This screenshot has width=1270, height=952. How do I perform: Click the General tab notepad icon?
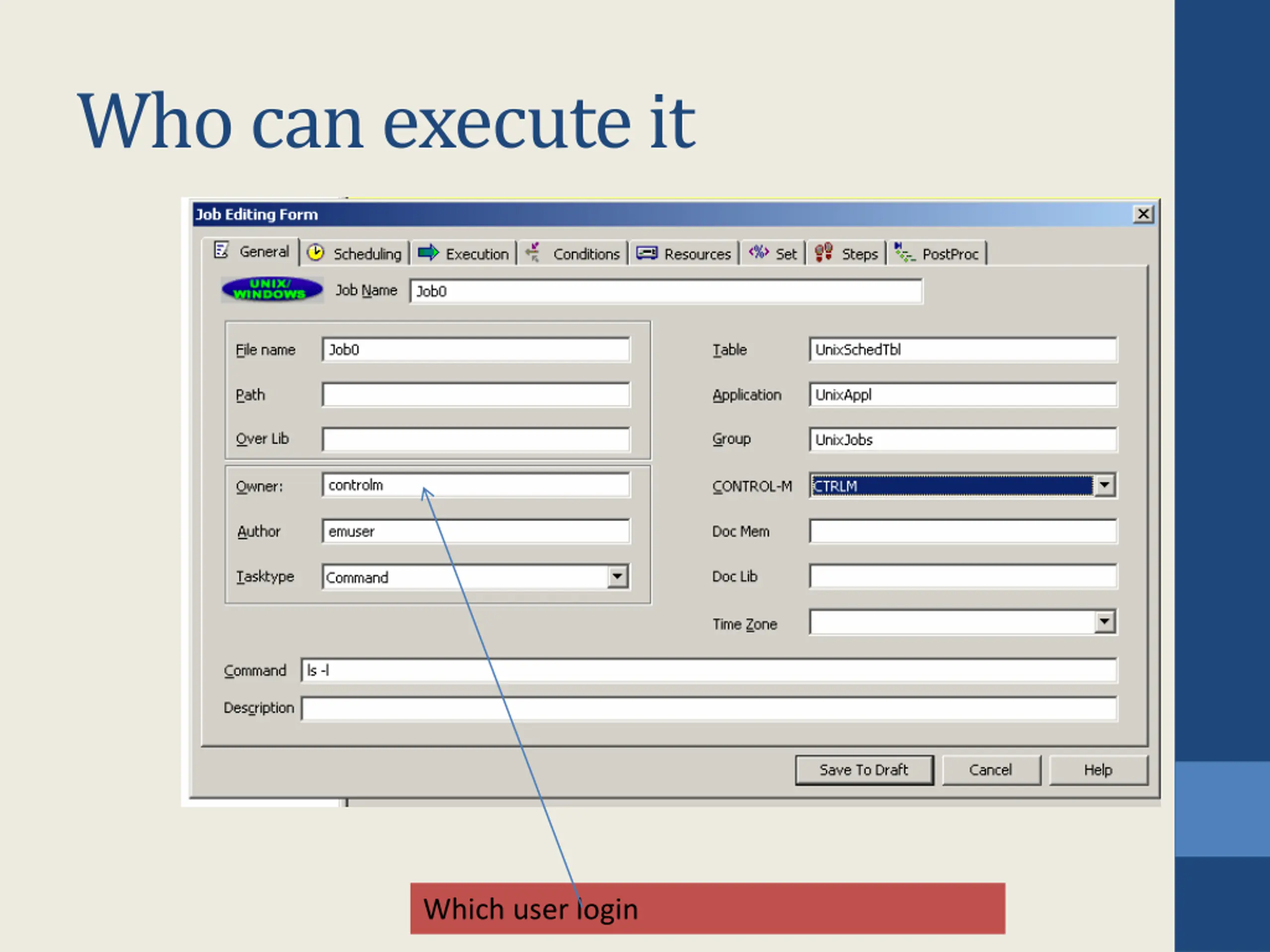pos(221,250)
